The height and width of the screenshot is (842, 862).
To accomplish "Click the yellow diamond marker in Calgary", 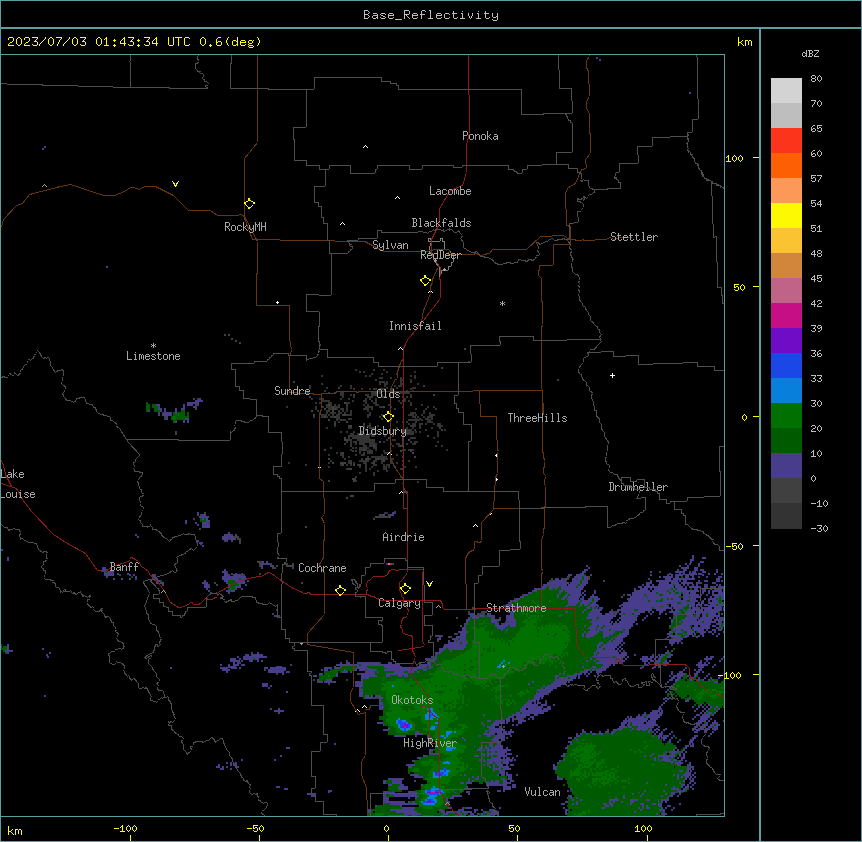I will pos(405,589).
